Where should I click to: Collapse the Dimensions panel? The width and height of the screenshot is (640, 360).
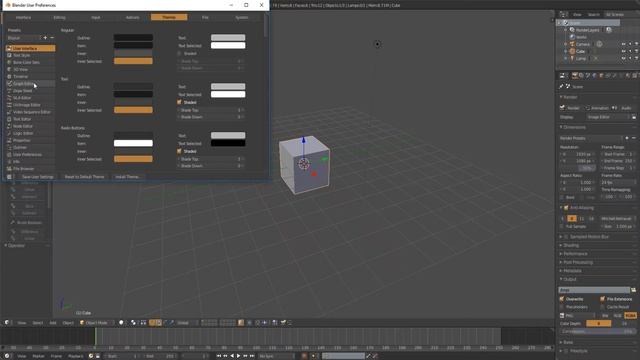tap(574, 127)
